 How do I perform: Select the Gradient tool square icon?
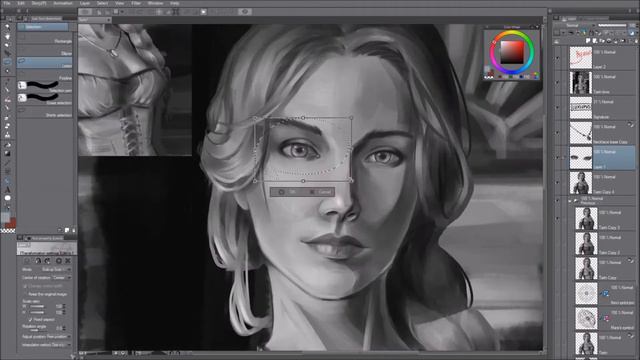pos(7,153)
